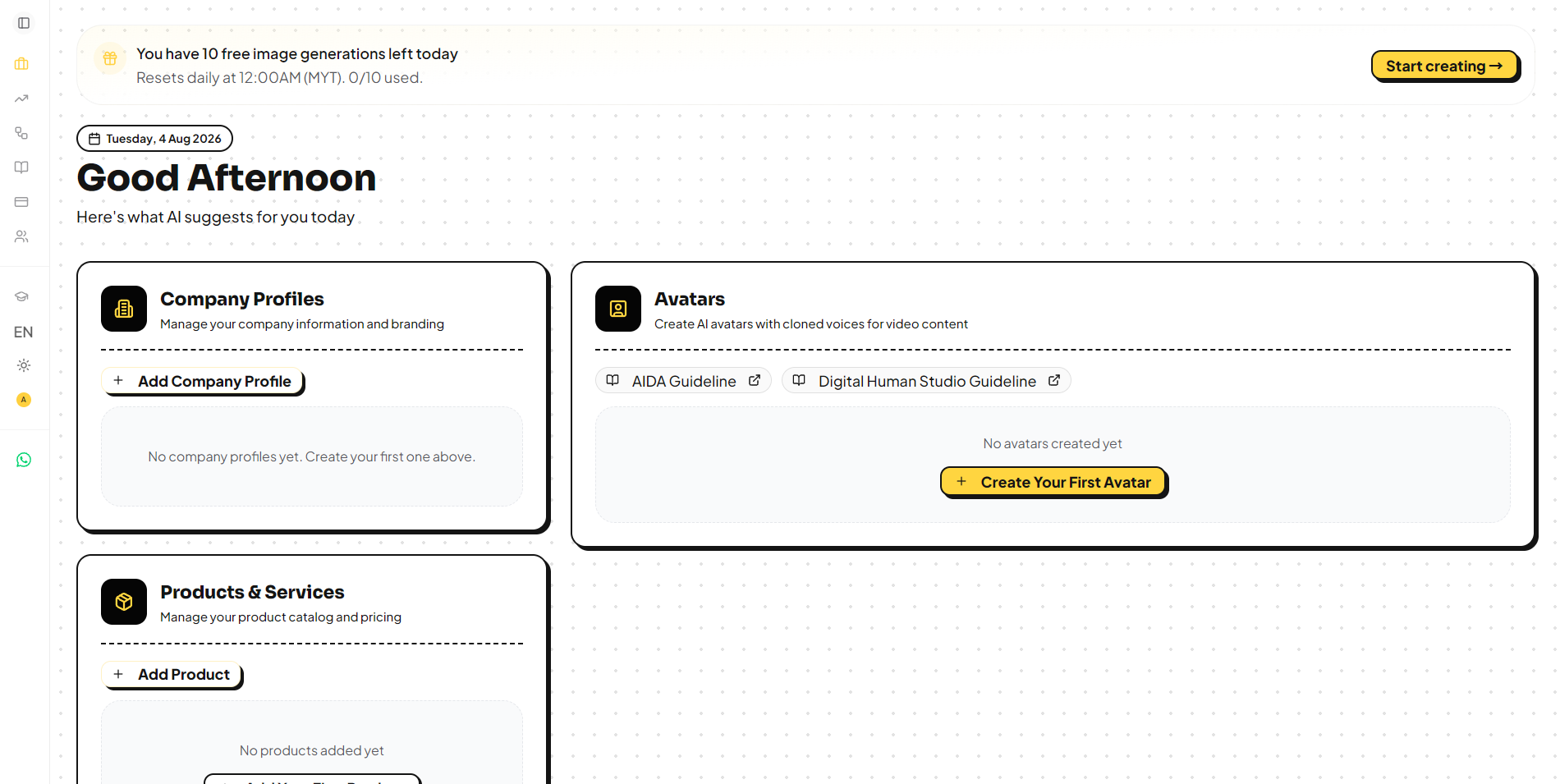Click 'No avatars created yet' text
1560x784 pixels.
(x=1053, y=443)
